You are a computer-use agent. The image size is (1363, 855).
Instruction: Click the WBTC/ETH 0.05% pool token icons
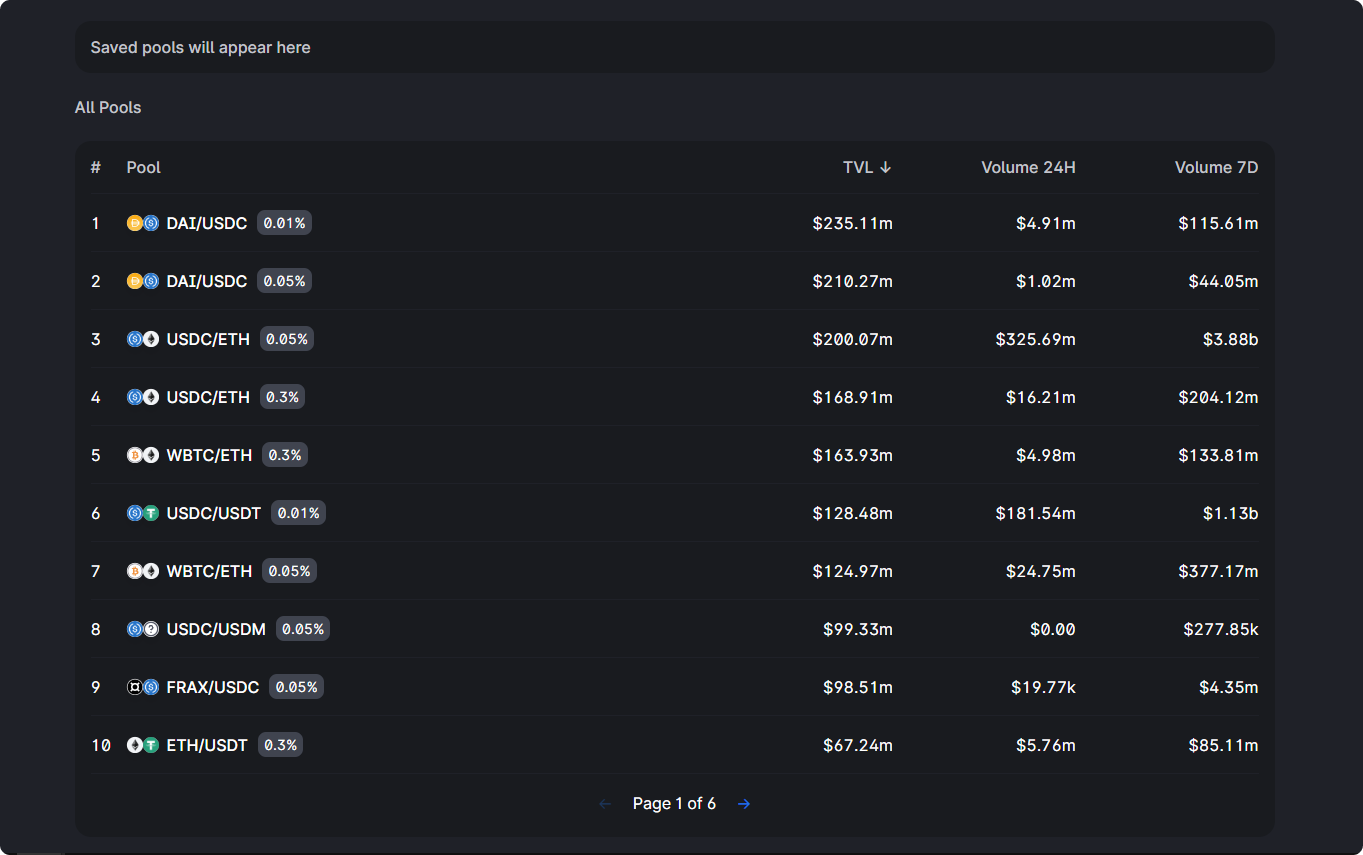pyautogui.click(x=143, y=571)
